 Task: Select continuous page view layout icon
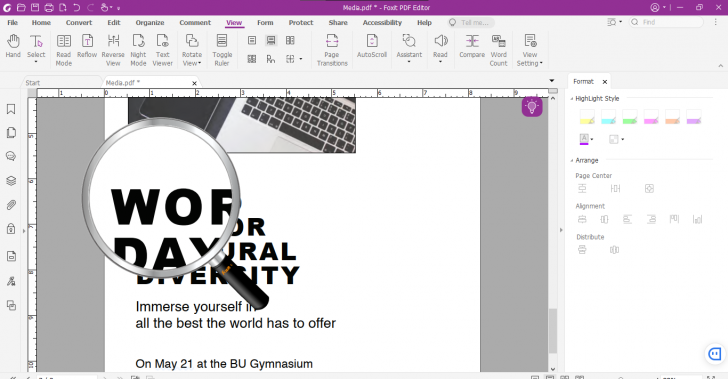271,41
